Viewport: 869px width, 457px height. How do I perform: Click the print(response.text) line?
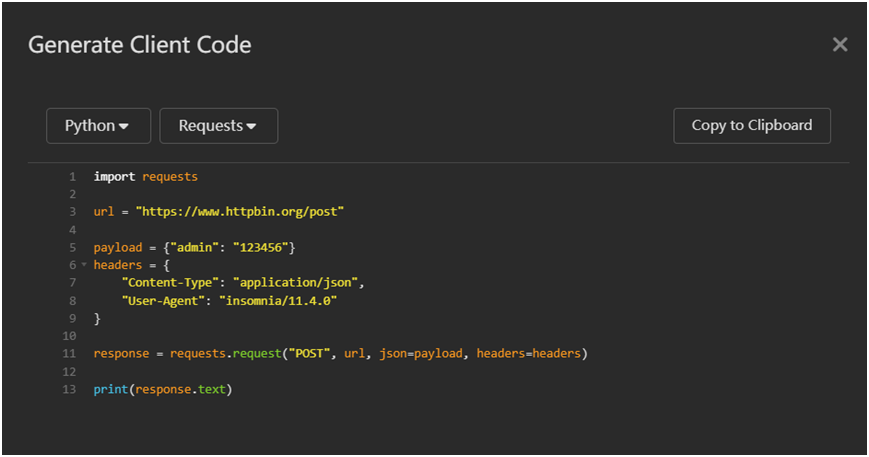point(162,389)
